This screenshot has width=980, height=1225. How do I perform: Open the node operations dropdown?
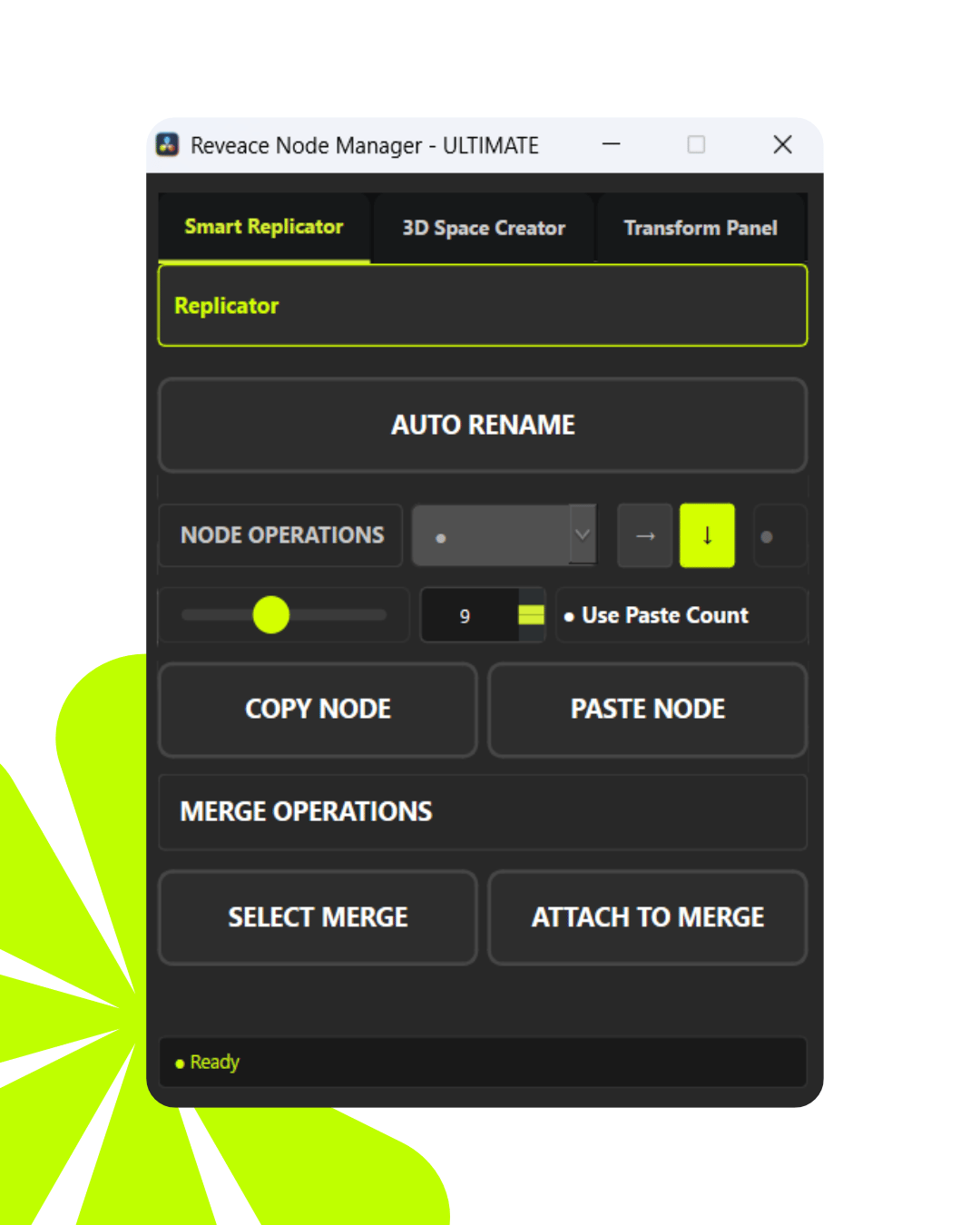(505, 536)
